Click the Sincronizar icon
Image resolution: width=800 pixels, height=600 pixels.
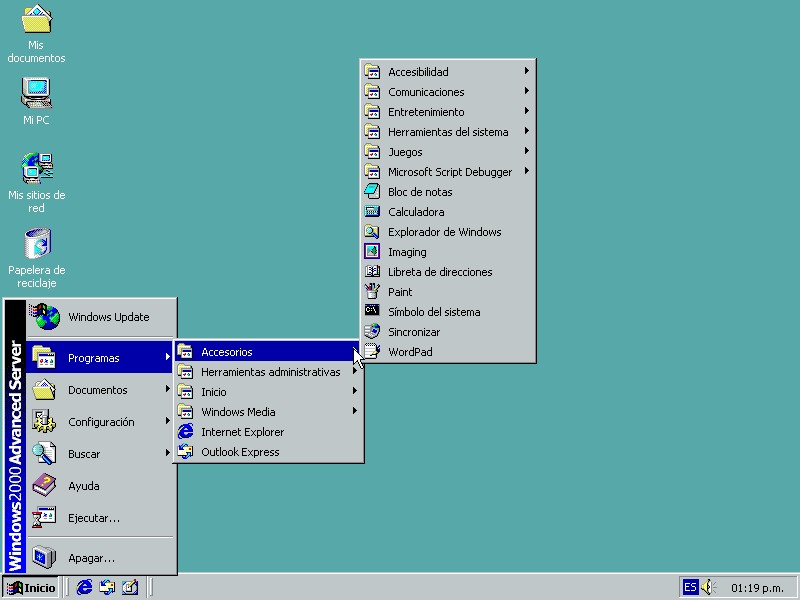point(372,331)
